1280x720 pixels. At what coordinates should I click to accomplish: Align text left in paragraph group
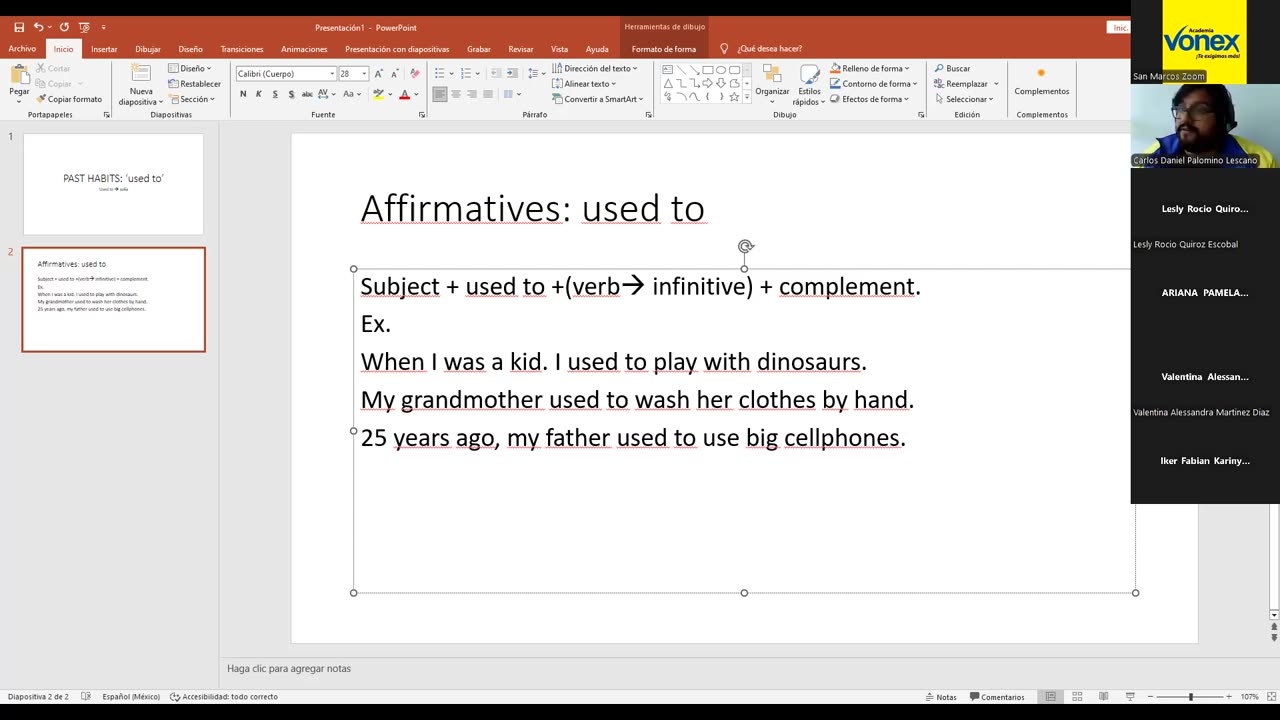[x=440, y=94]
